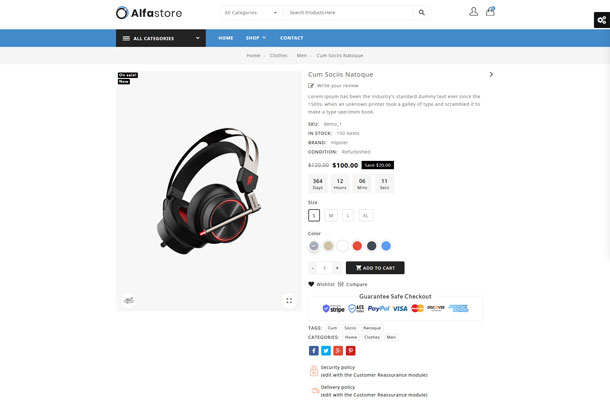The height and width of the screenshot is (400, 610).
Task: Expand the All Categories navigation menu
Action: point(161,38)
